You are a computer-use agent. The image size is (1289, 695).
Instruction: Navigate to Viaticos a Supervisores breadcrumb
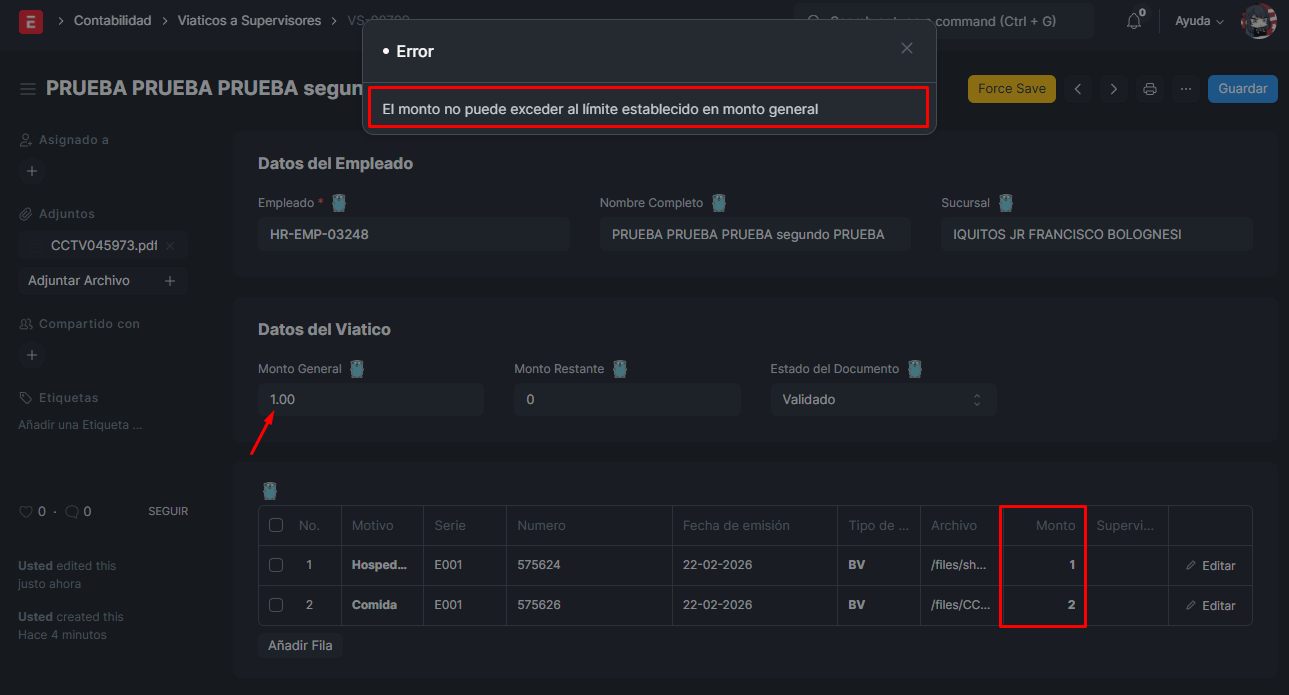pyautogui.click(x=249, y=21)
